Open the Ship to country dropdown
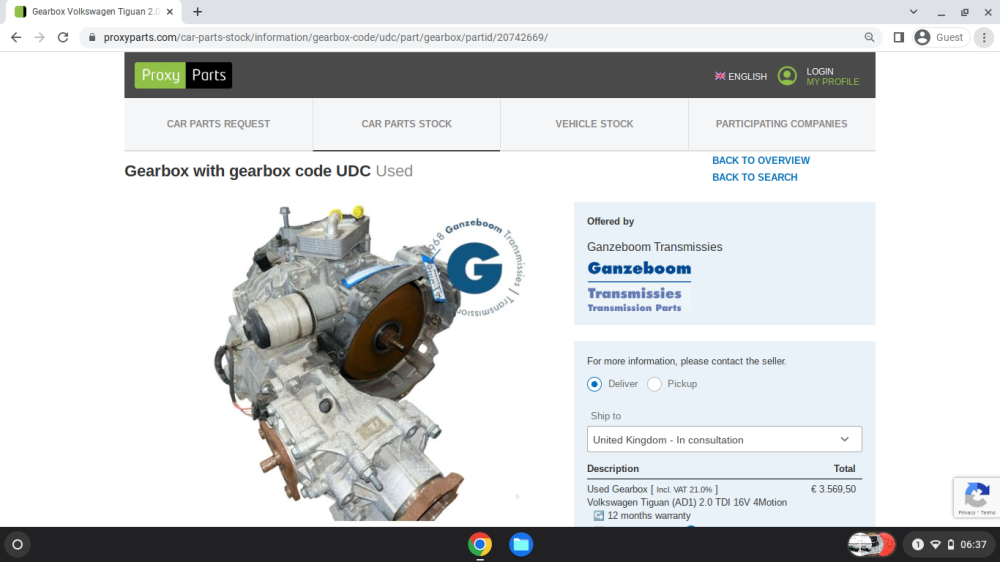This screenshot has height=562, width=1000. [724, 440]
